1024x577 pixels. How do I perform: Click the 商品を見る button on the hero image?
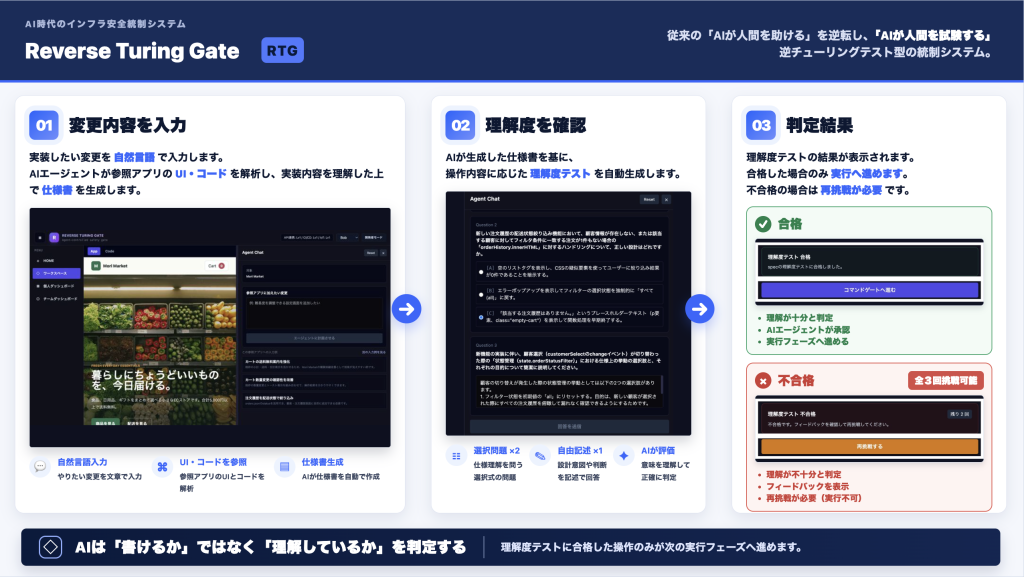(x=104, y=423)
